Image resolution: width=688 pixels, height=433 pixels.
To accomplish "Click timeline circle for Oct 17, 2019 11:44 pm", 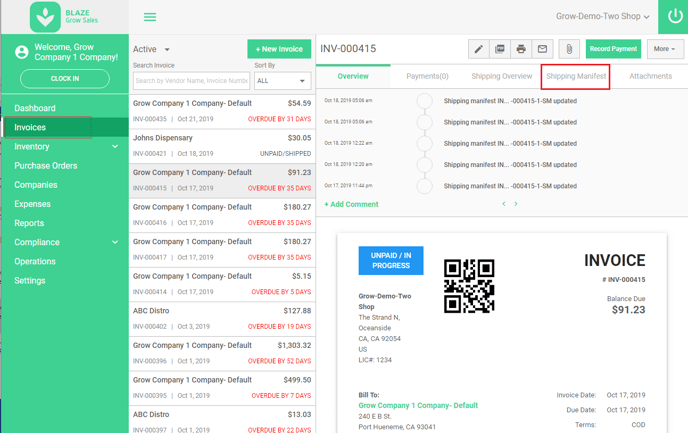I will [x=424, y=186].
